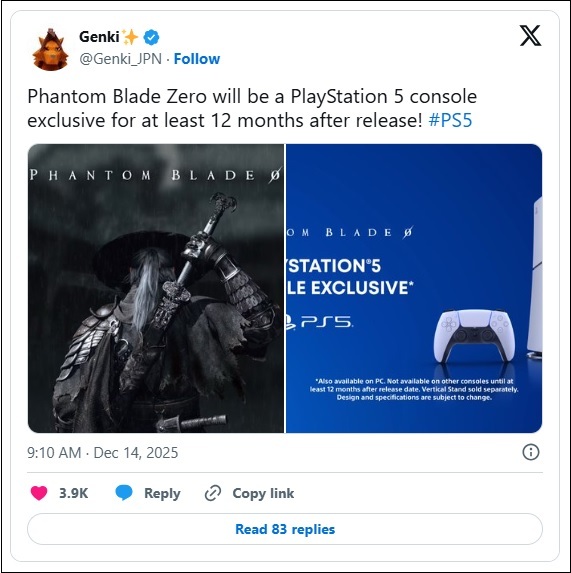Open the 9:10 AM · Dec 14, 2025 timestamp
Image resolution: width=571 pixels, height=573 pixels.
tap(103, 453)
